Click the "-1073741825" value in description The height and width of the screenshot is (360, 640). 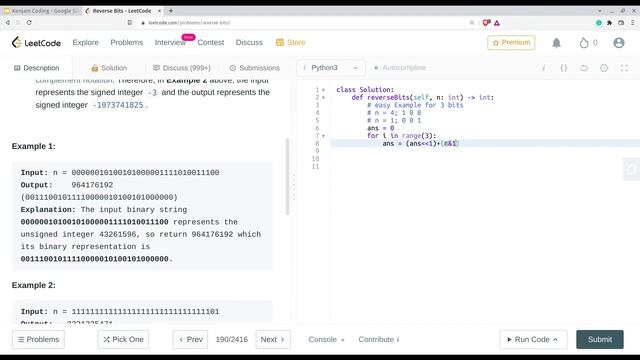tap(118, 105)
